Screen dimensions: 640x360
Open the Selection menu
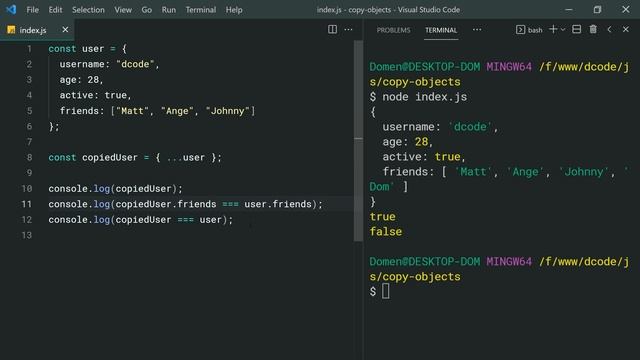point(88,9)
